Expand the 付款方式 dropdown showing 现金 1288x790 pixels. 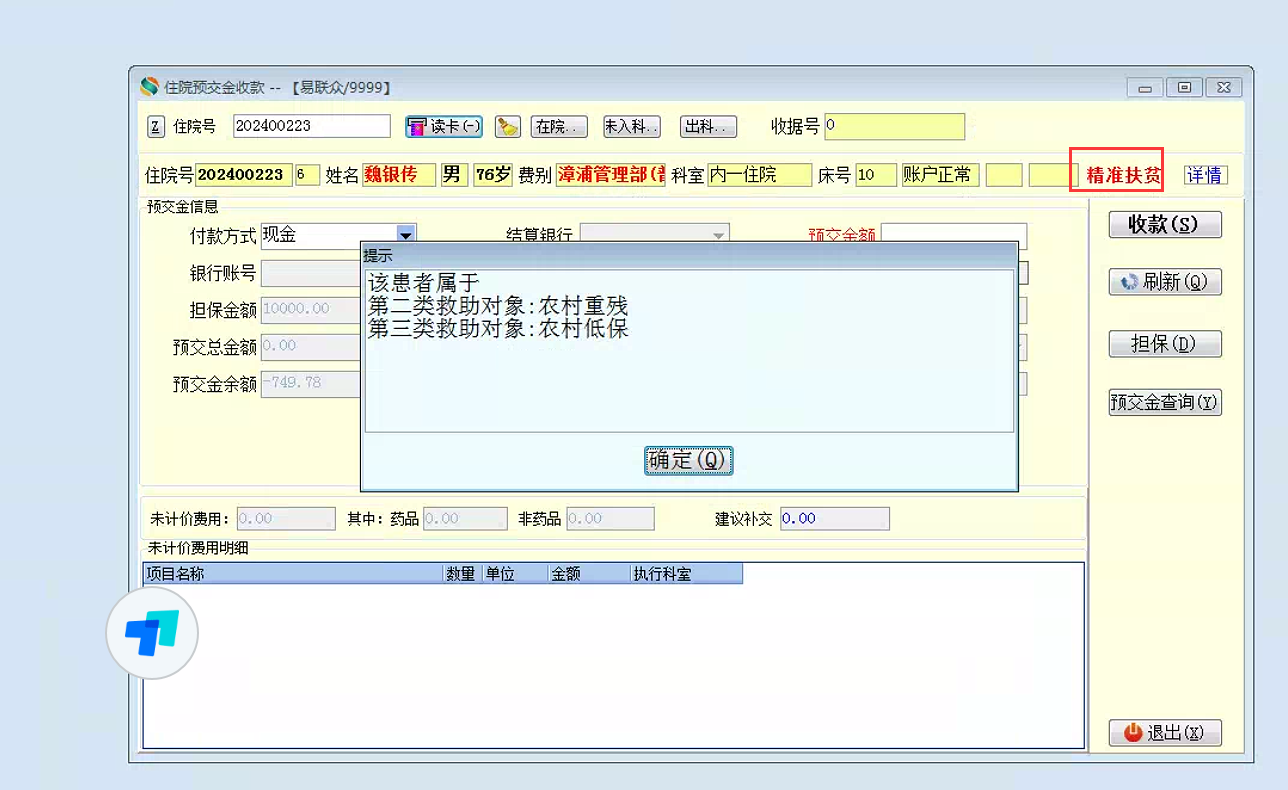[x=406, y=236]
